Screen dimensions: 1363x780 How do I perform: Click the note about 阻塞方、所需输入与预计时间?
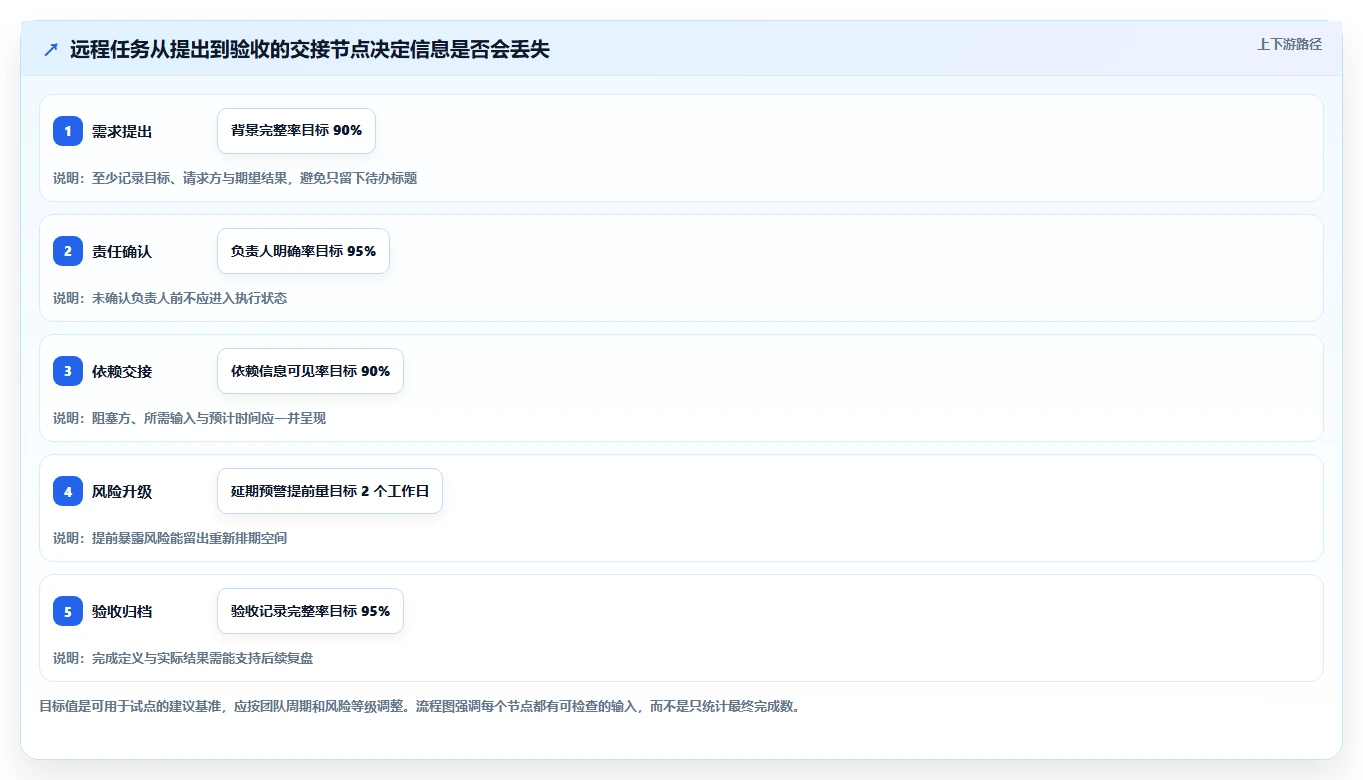click(x=189, y=418)
